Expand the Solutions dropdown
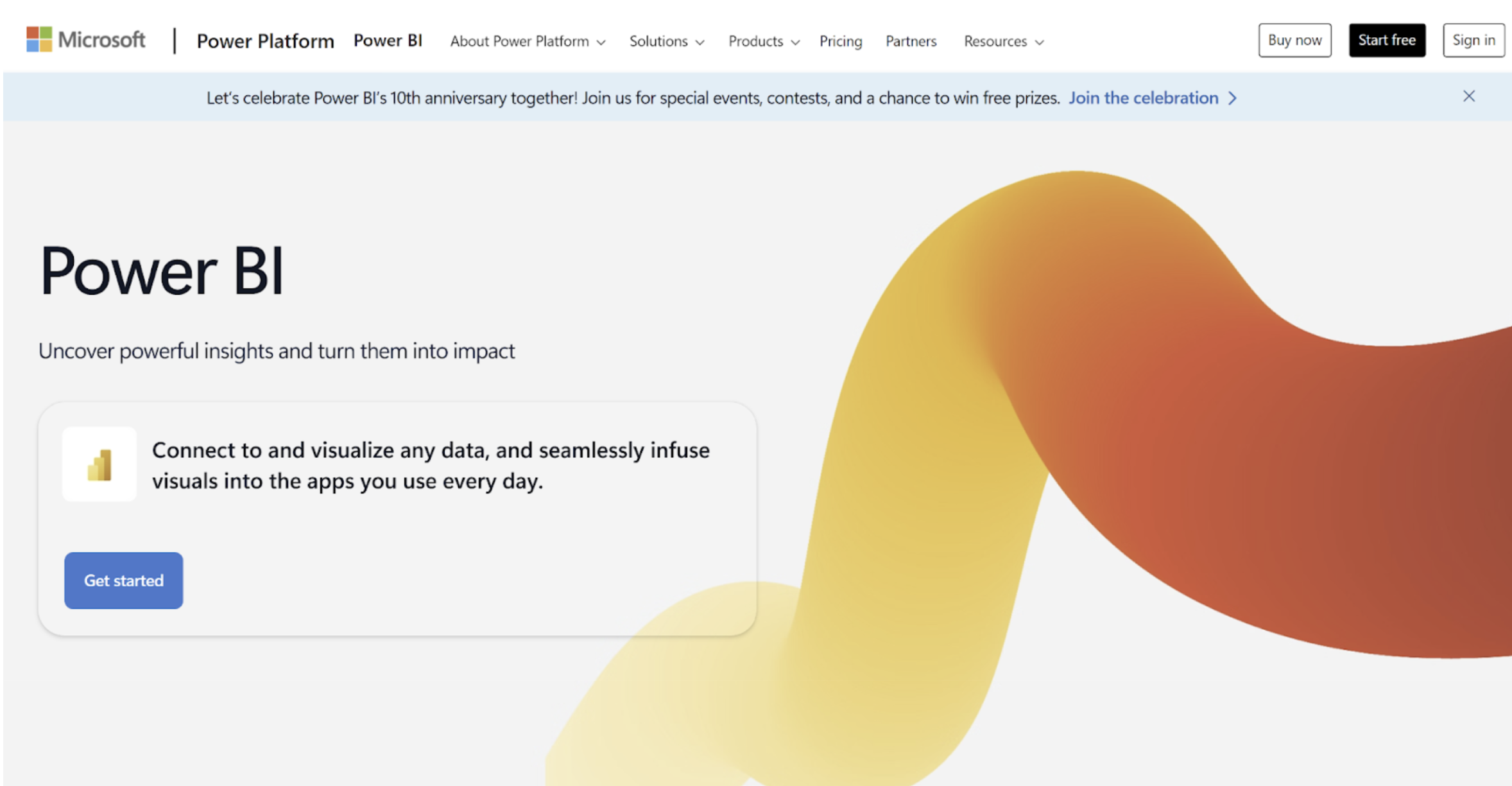Image resolution: width=1512 pixels, height=786 pixels. (x=666, y=41)
